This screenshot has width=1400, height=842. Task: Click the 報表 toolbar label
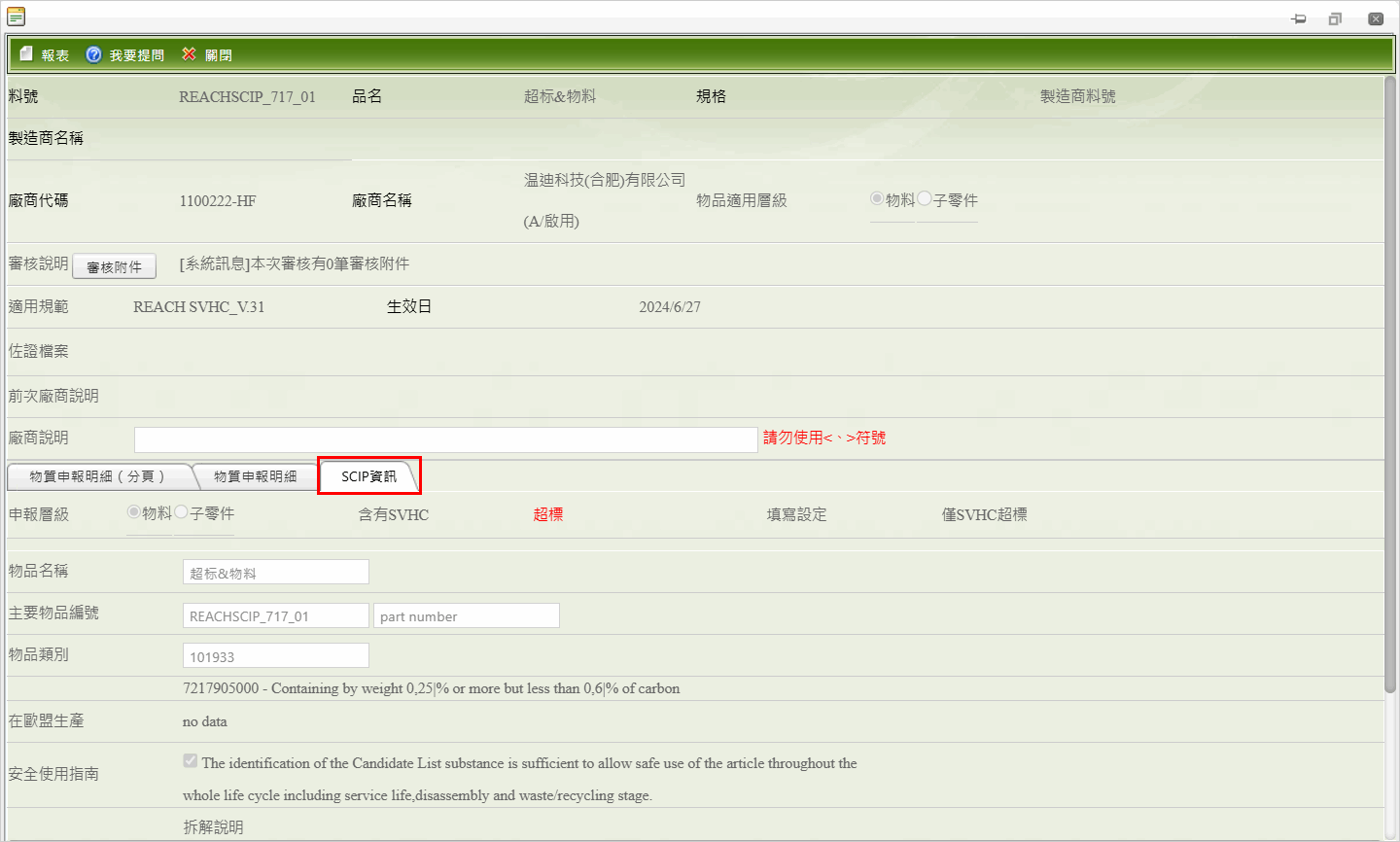tap(55, 55)
